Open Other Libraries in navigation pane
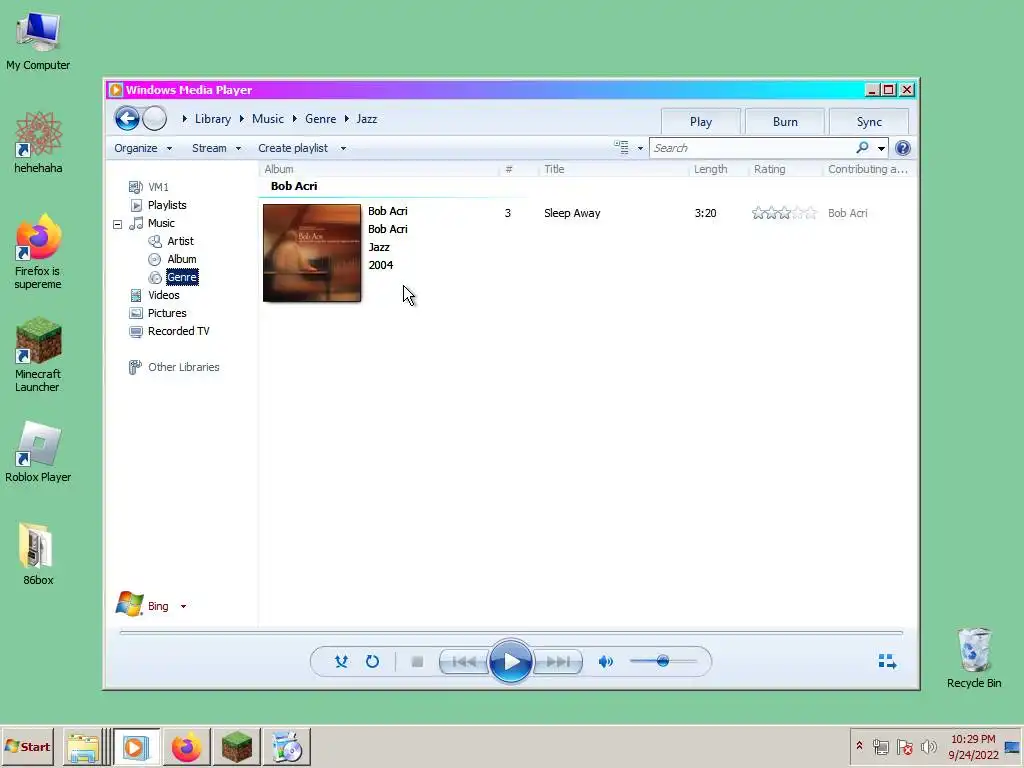This screenshot has height=768, width=1024. click(184, 367)
